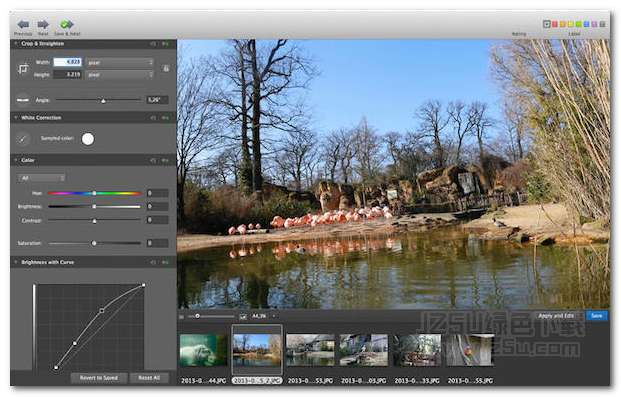
Task: Apply the blue color label
Action: (587, 24)
